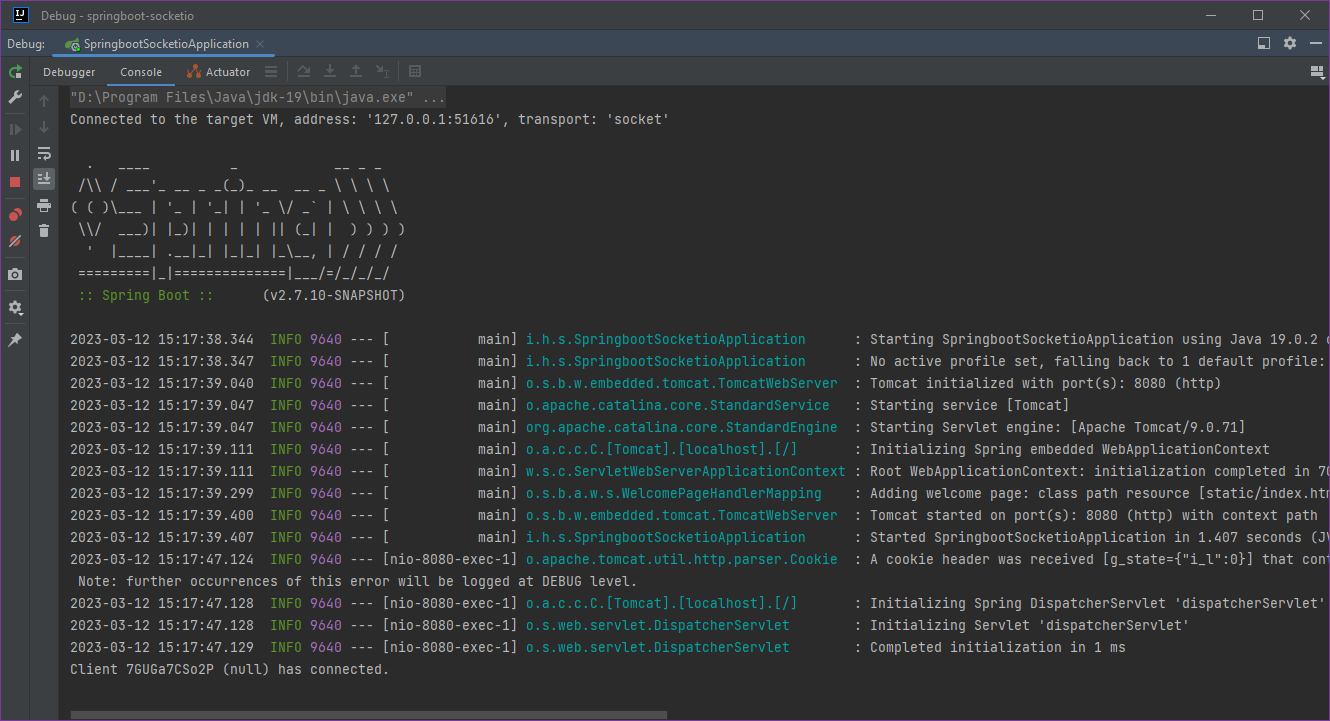Open the layout settings gear top right

[1290, 43]
